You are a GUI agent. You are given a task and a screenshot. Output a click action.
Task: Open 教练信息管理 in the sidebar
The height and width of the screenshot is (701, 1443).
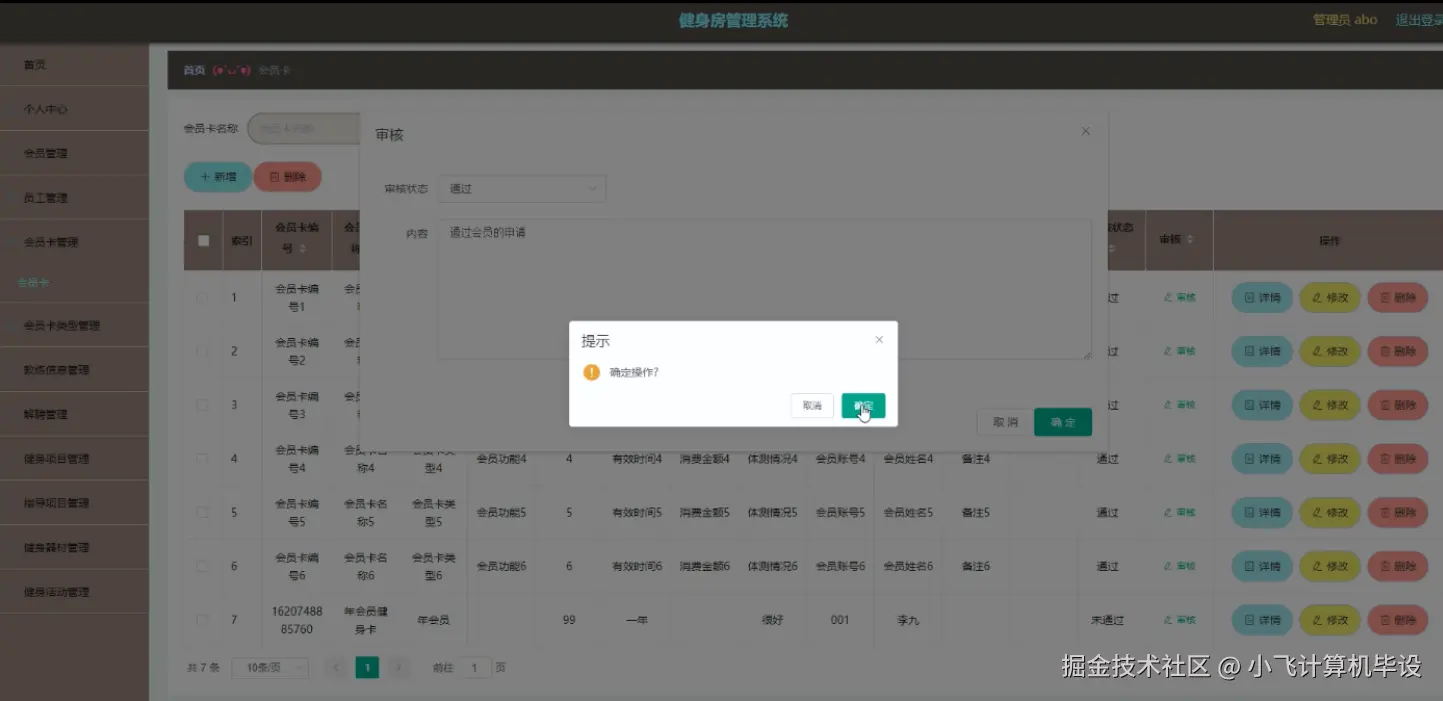[74, 370]
